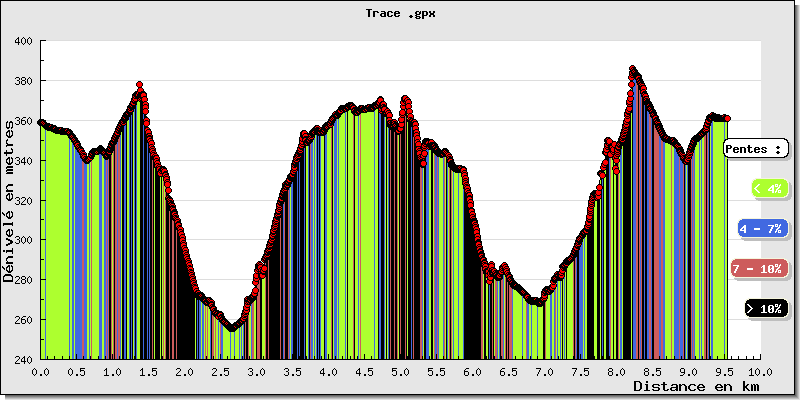Select the 240 tick label on the elevation axis
800x400 pixels.
pyautogui.click(x=24, y=359)
